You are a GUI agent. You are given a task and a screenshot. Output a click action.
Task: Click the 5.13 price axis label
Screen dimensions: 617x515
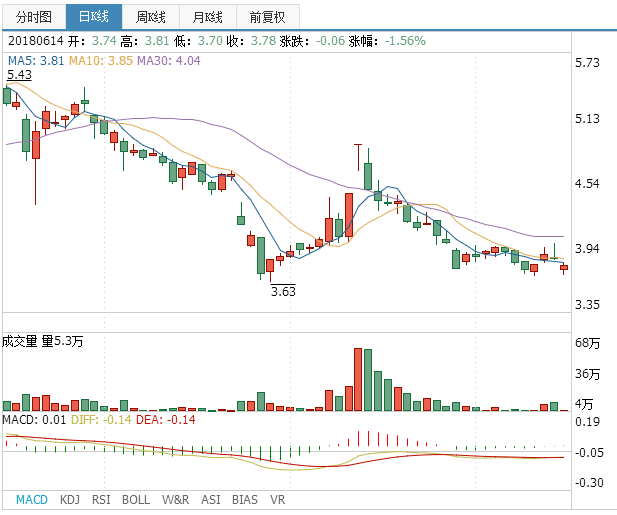point(587,118)
